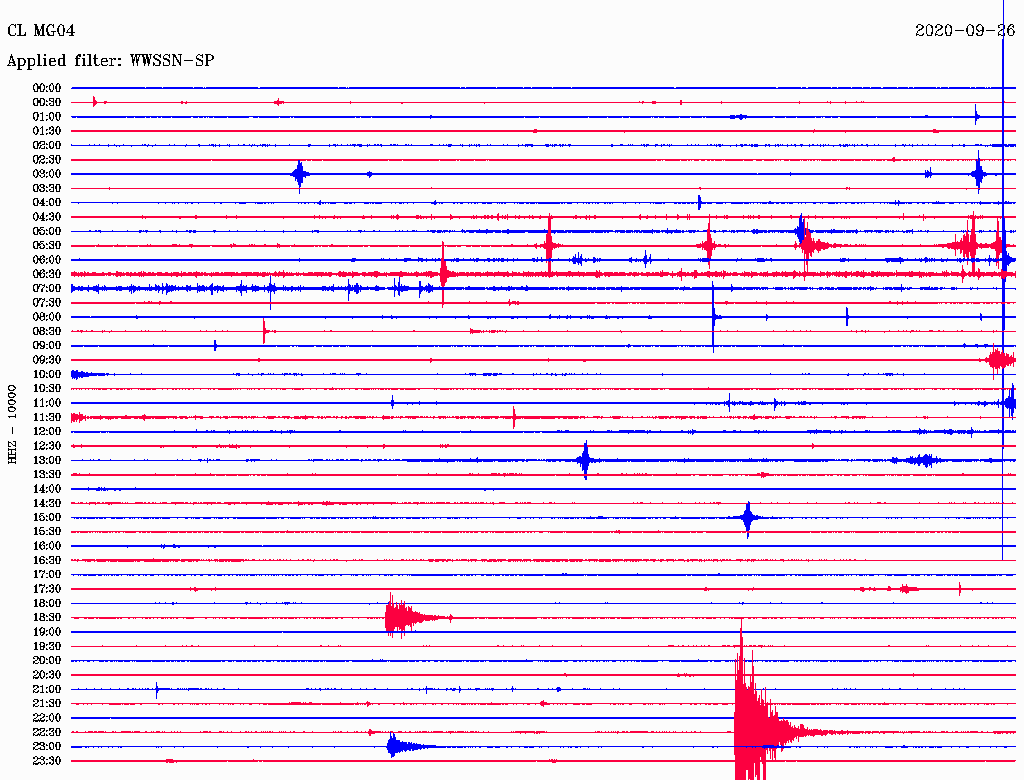Select the 11:00 time label
The width and height of the screenshot is (1024, 780).
[47, 403]
